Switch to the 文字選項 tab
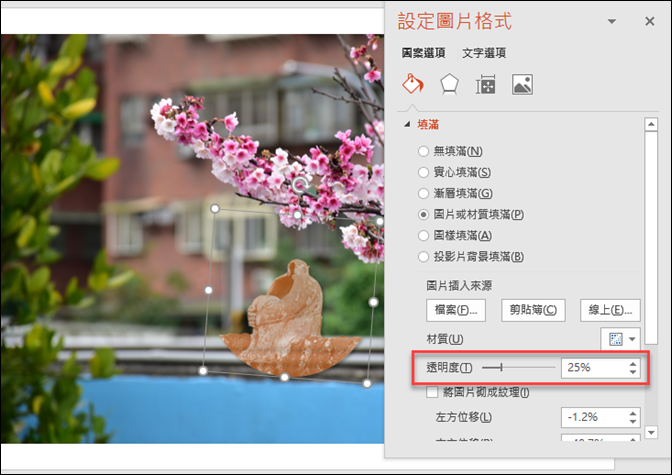Screen dimensions: 672x475 point(484,53)
